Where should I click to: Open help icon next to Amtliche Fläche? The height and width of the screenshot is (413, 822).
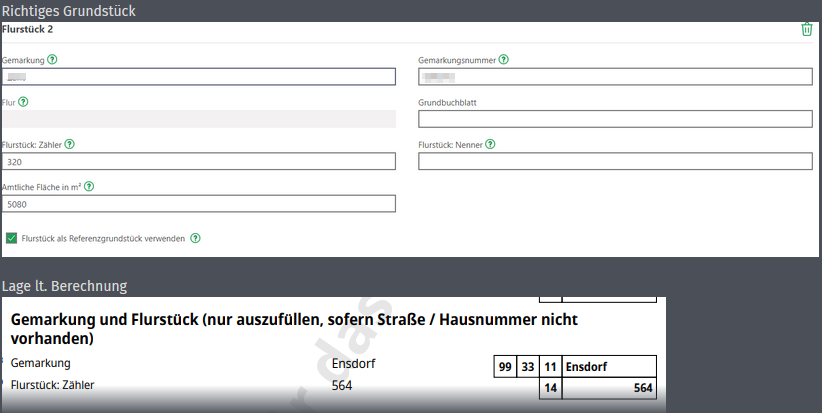(89, 187)
